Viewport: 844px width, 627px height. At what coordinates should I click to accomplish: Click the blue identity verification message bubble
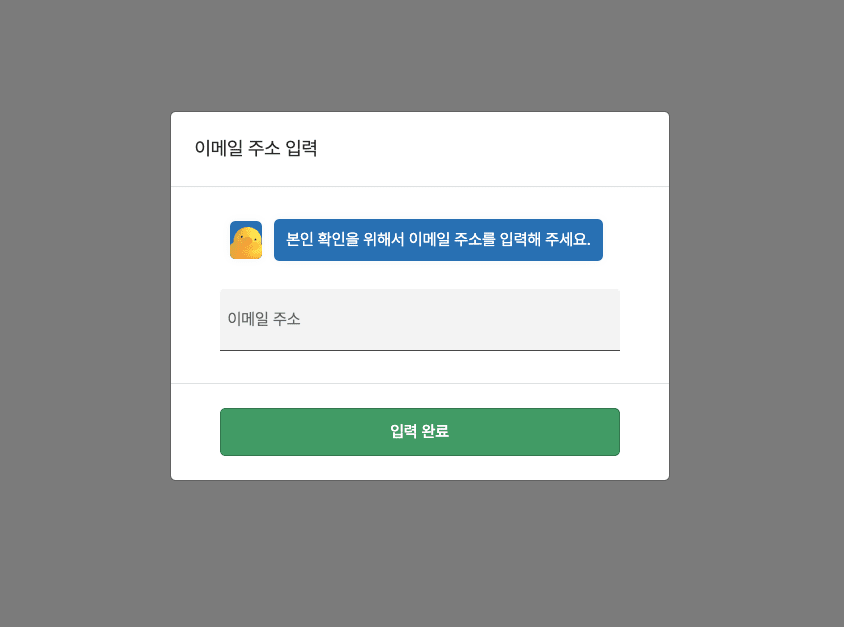pyautogui.click(x=438, y=240)
